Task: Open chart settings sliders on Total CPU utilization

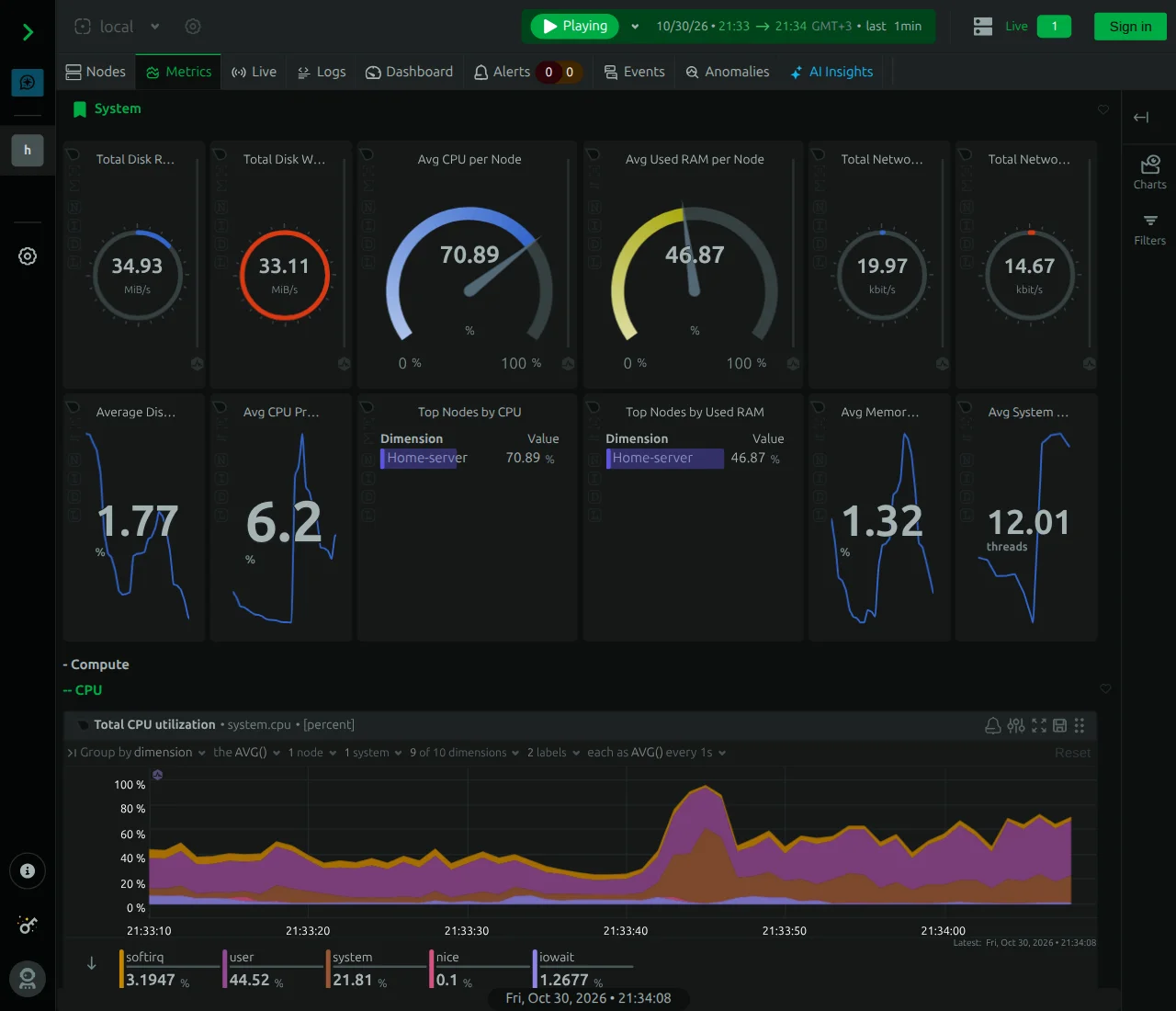Action: click(1015, 725)
